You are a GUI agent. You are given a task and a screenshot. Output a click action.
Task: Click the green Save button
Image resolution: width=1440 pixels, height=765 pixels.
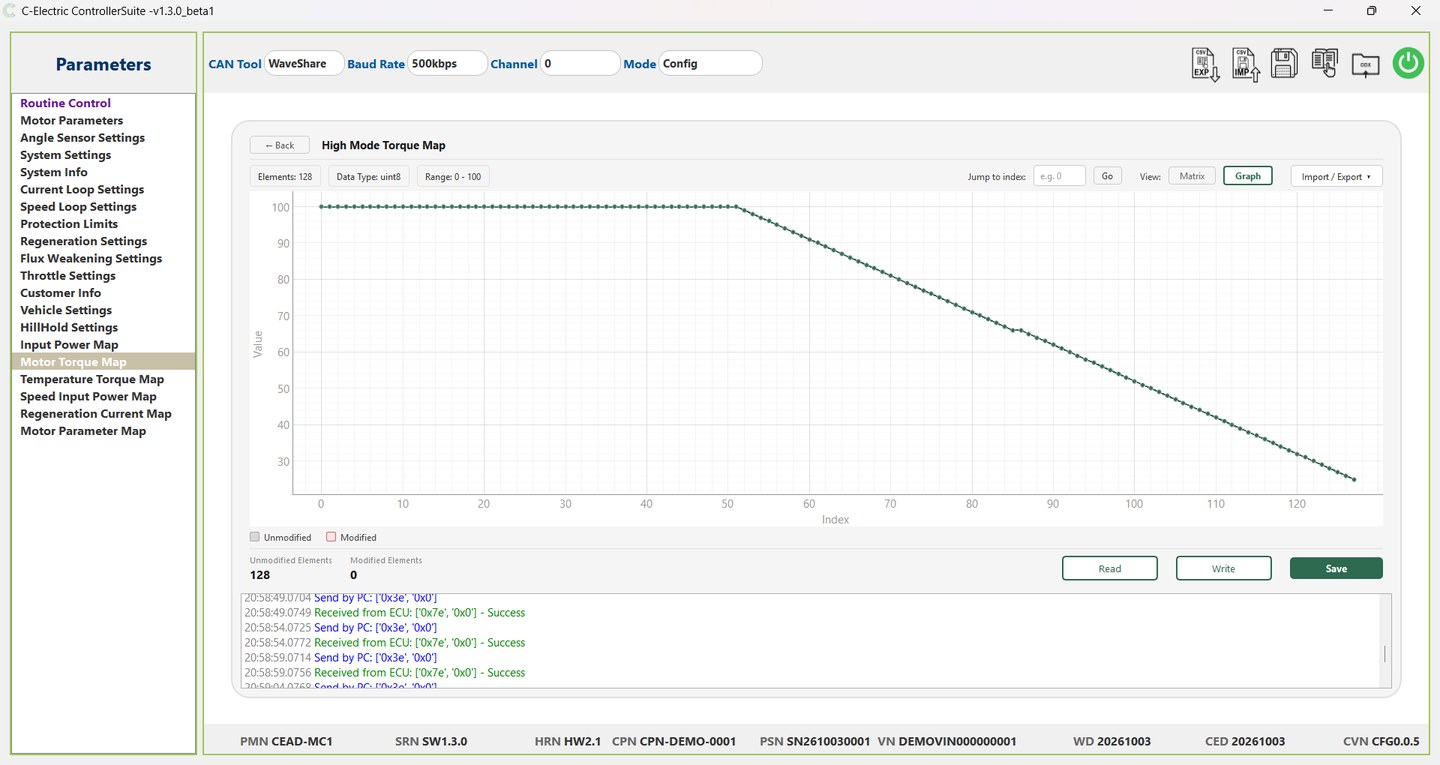pyautogui.click(x=1336, y=568)
